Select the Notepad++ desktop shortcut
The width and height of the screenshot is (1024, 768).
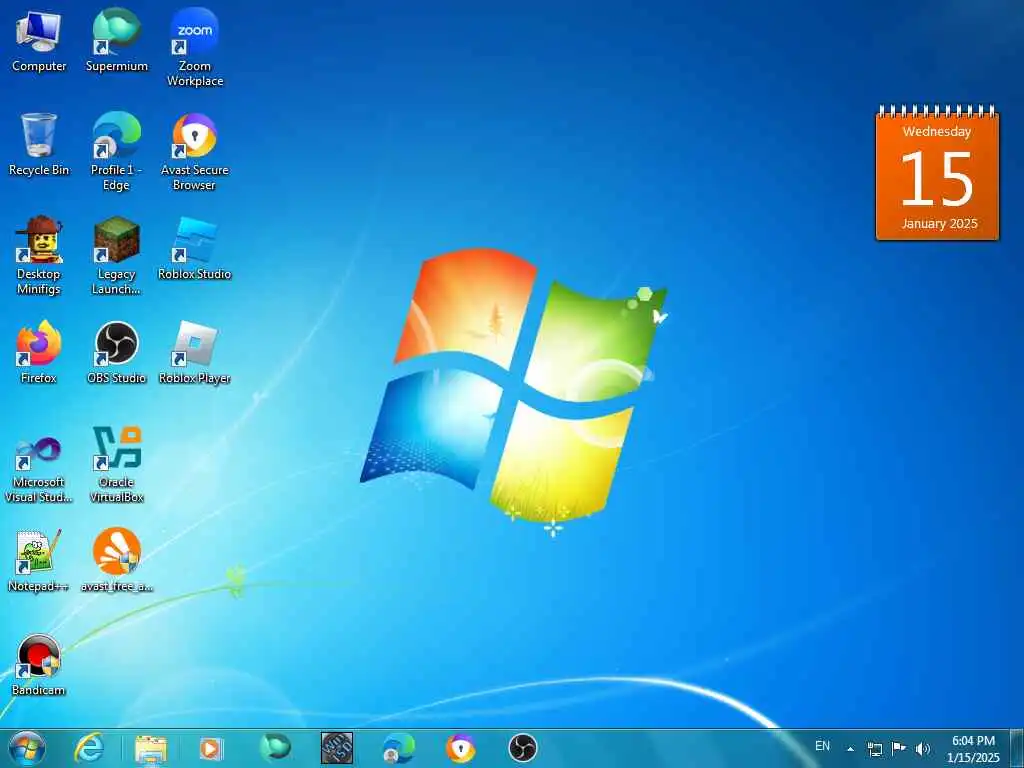39,561
